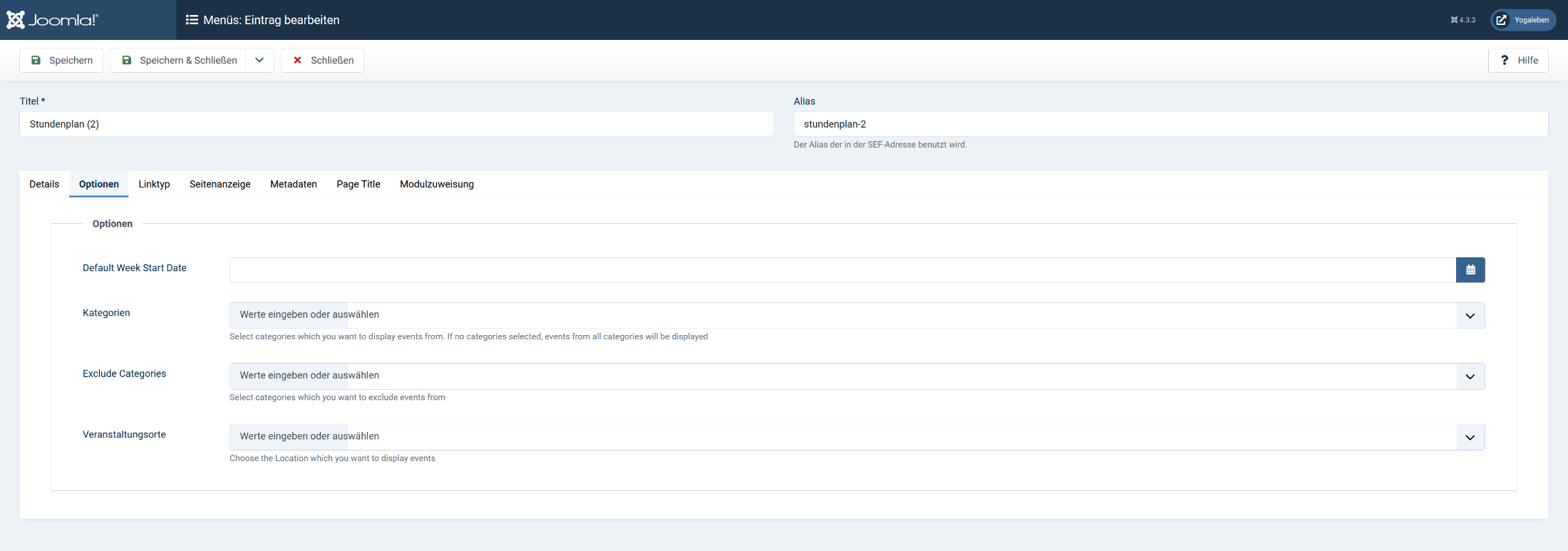Open the Veranstaltungsorte dropdown

[1470, 437]
